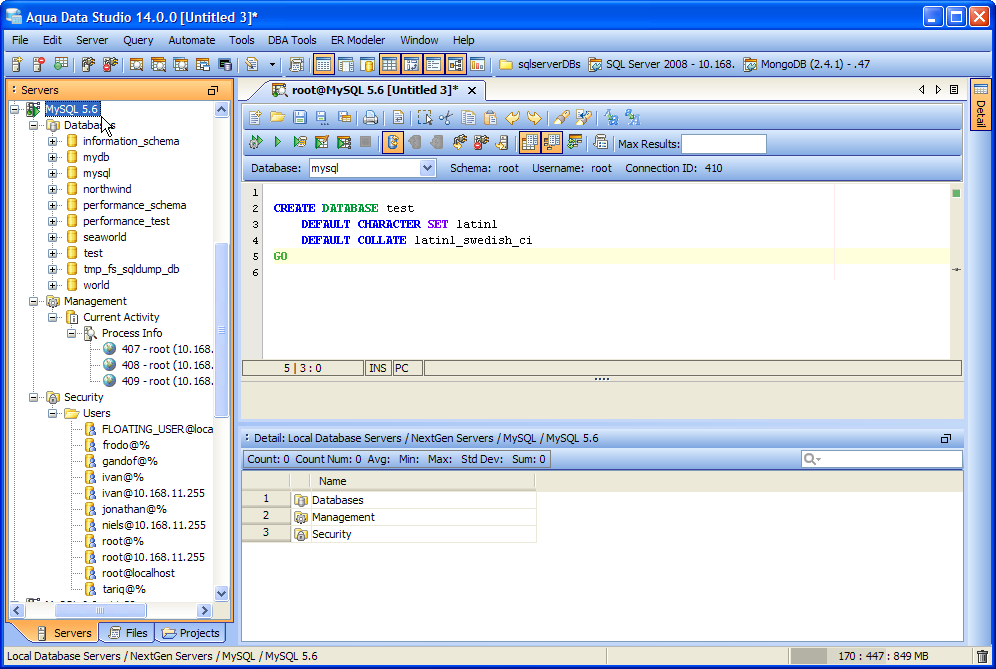This screenshot has width=996, height=669.
Task: Open the DBA Tools menu
Action: (292, 40)
